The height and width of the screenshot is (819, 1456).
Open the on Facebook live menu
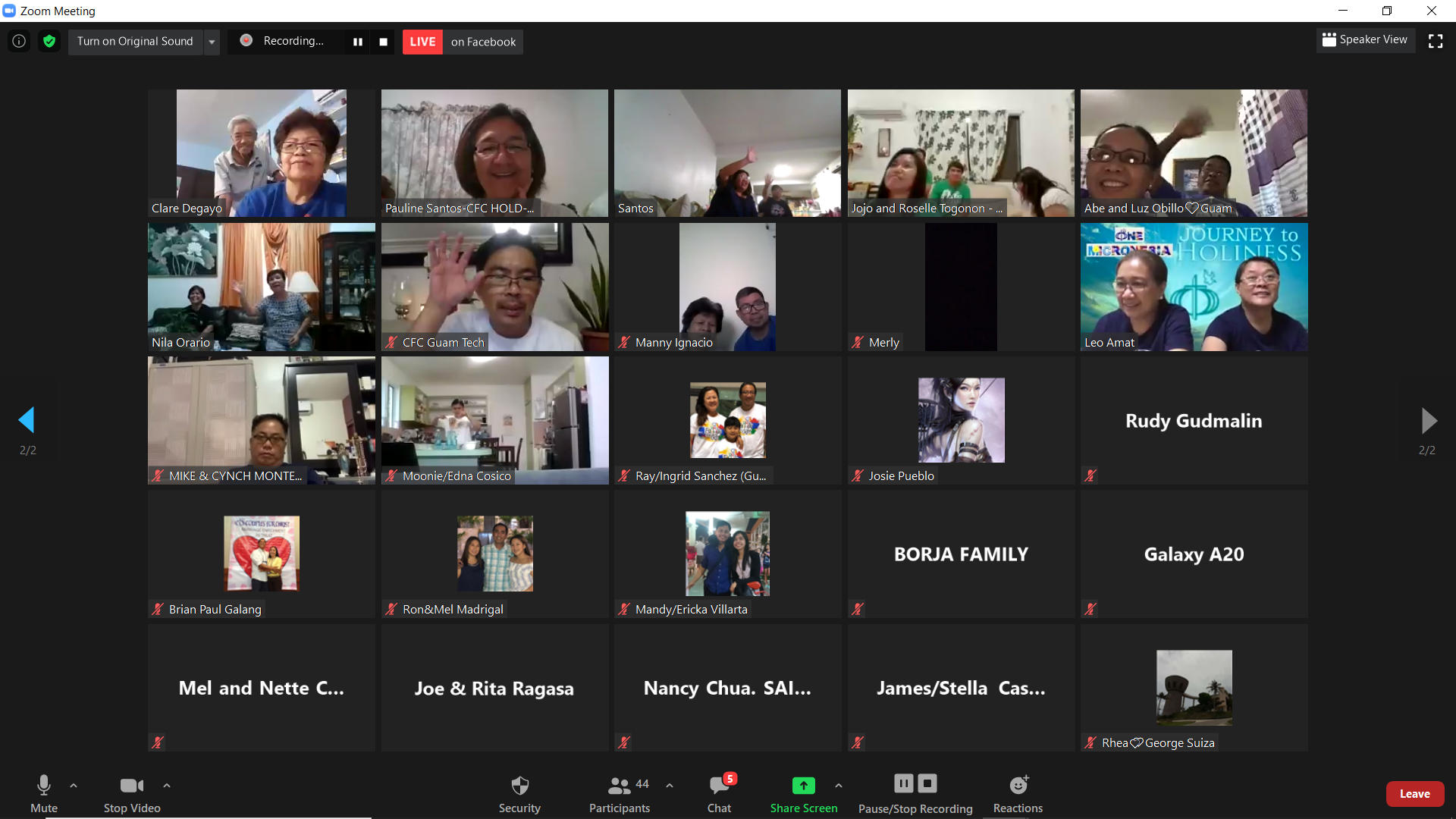click(483, 42)
